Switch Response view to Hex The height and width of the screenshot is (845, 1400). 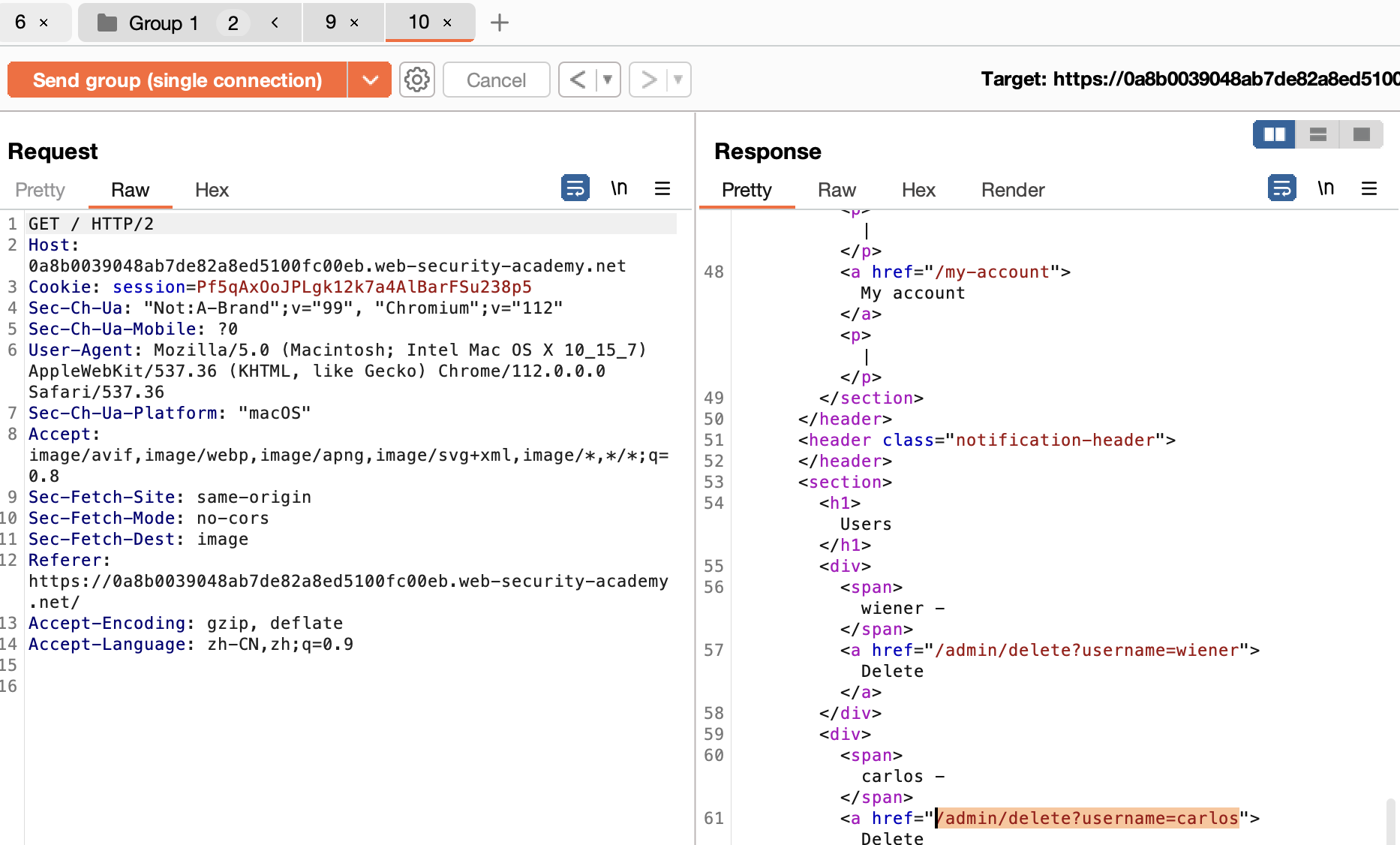pyautogui.click(x=918, y=190)
